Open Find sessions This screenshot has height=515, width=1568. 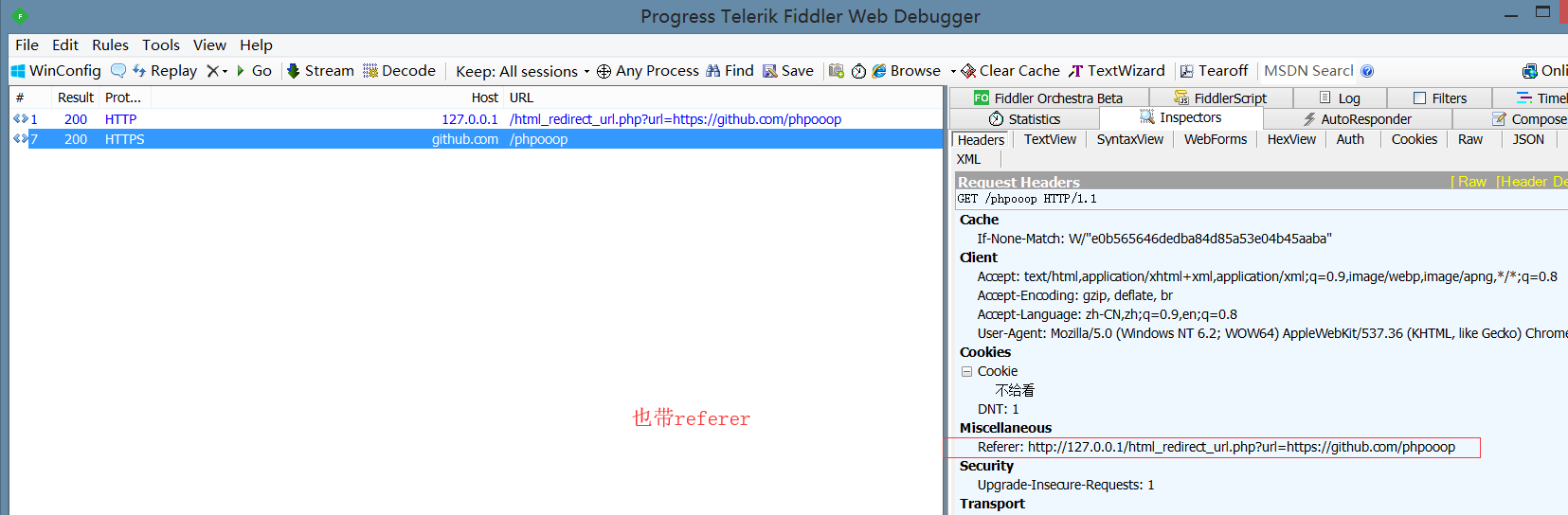pyautogui.click(x=730, y=71)
